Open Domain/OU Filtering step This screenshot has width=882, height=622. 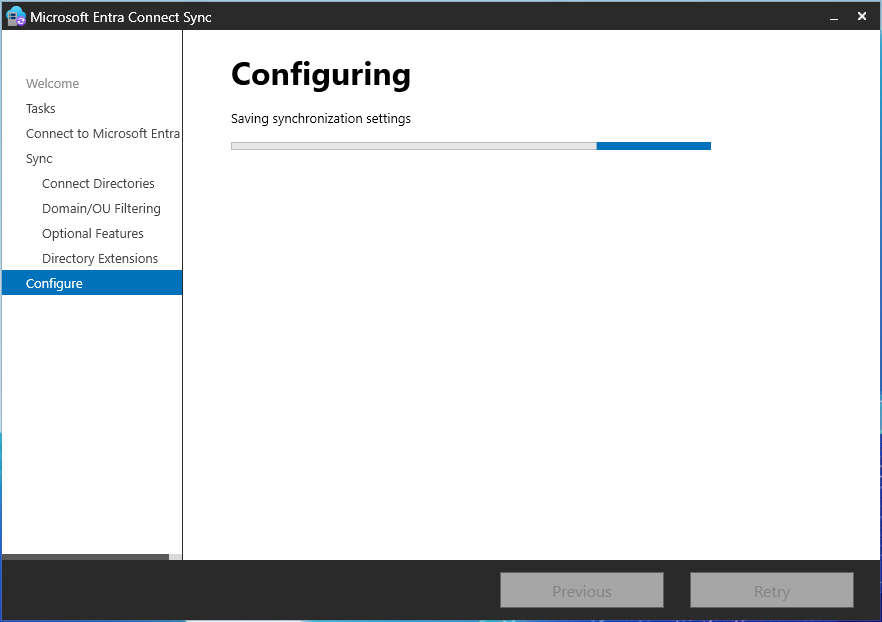coord(101,209)
